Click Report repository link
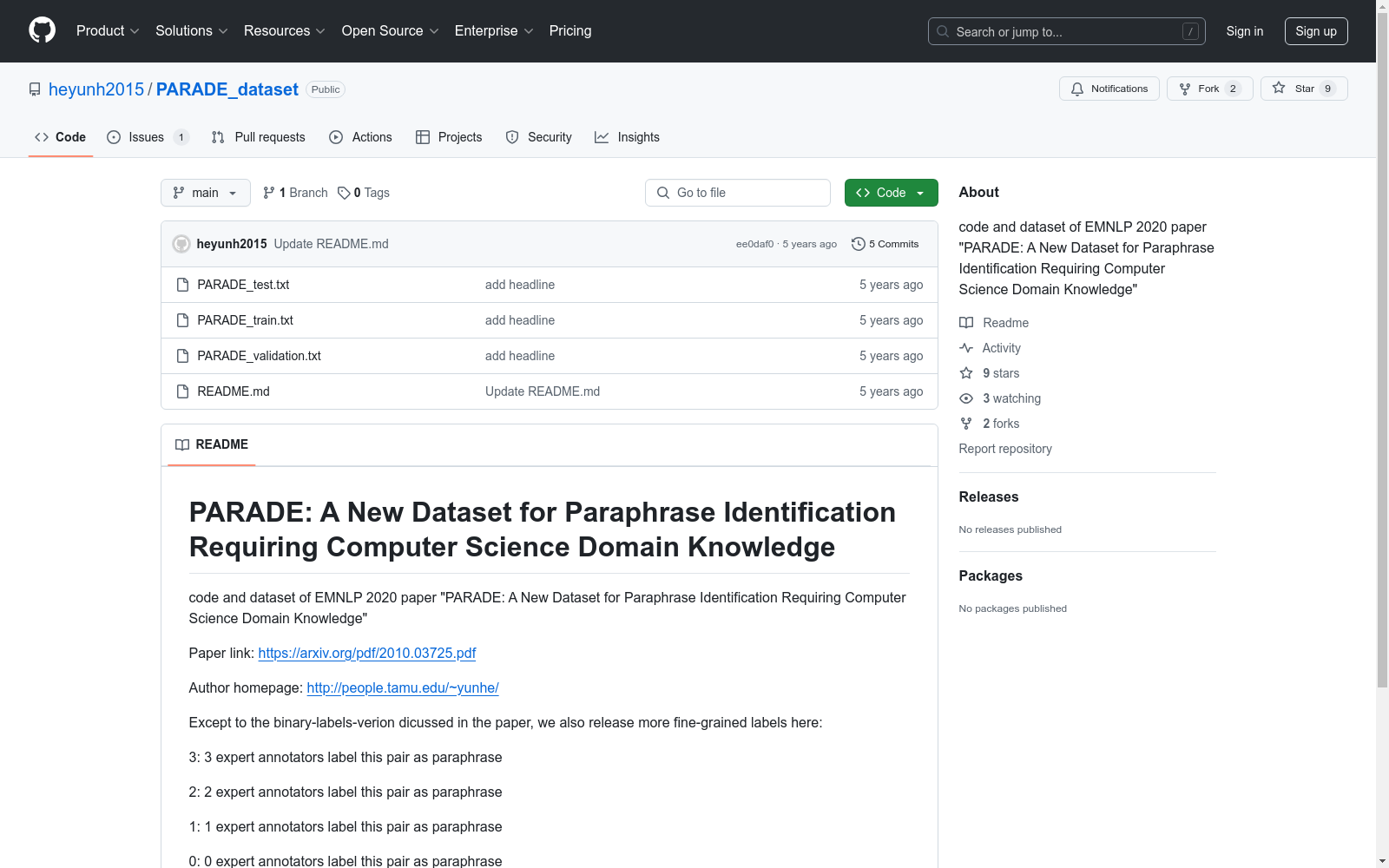Image resolution: width=1389 pixels, height=868 pixels. (1005, 449)
